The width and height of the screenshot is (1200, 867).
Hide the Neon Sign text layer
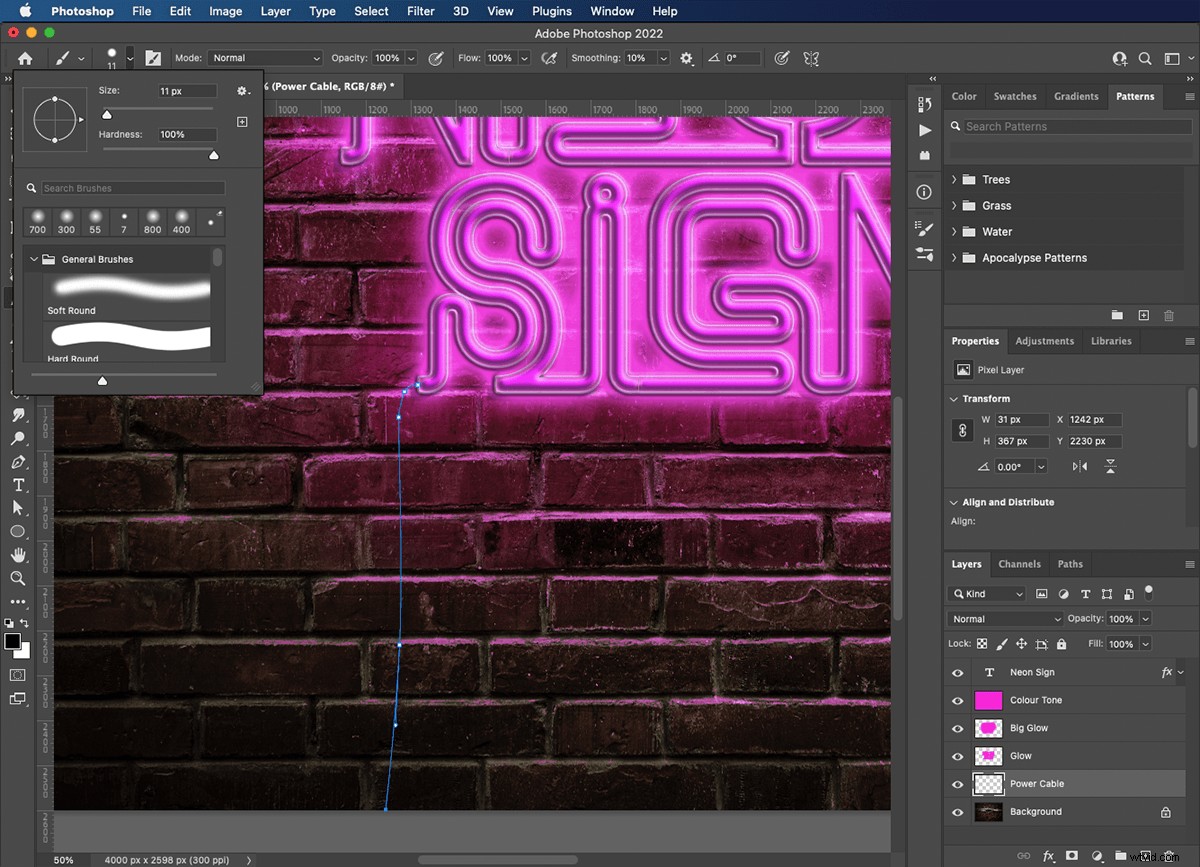click(957, 672)
